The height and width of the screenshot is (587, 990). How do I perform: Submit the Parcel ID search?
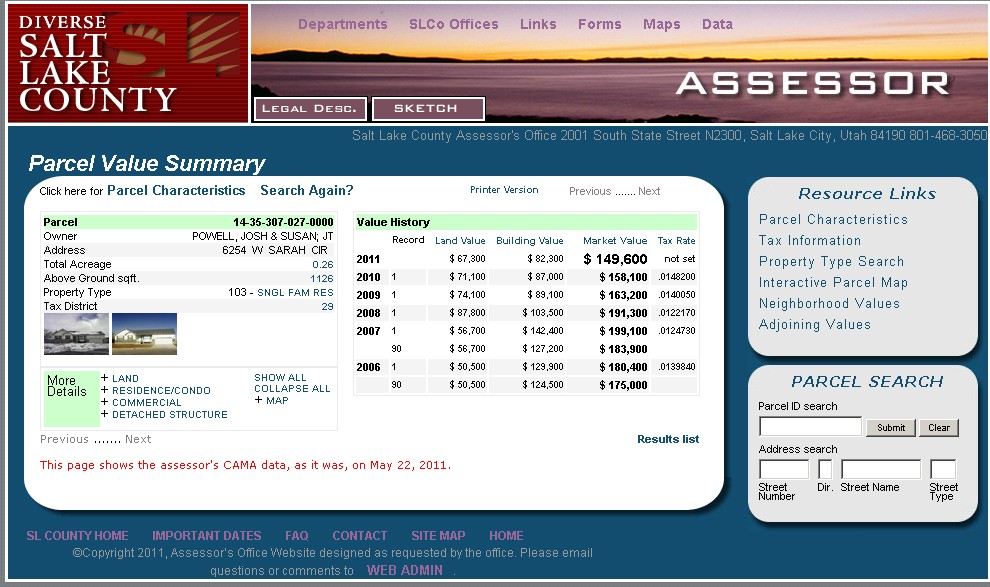[x=890, y=428]
